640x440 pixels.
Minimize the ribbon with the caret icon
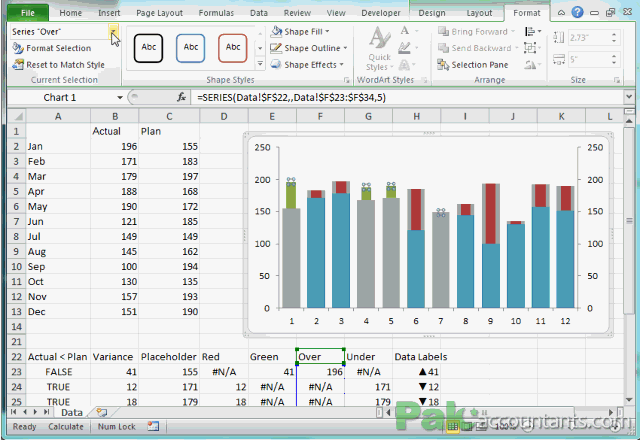coord(561,13)
